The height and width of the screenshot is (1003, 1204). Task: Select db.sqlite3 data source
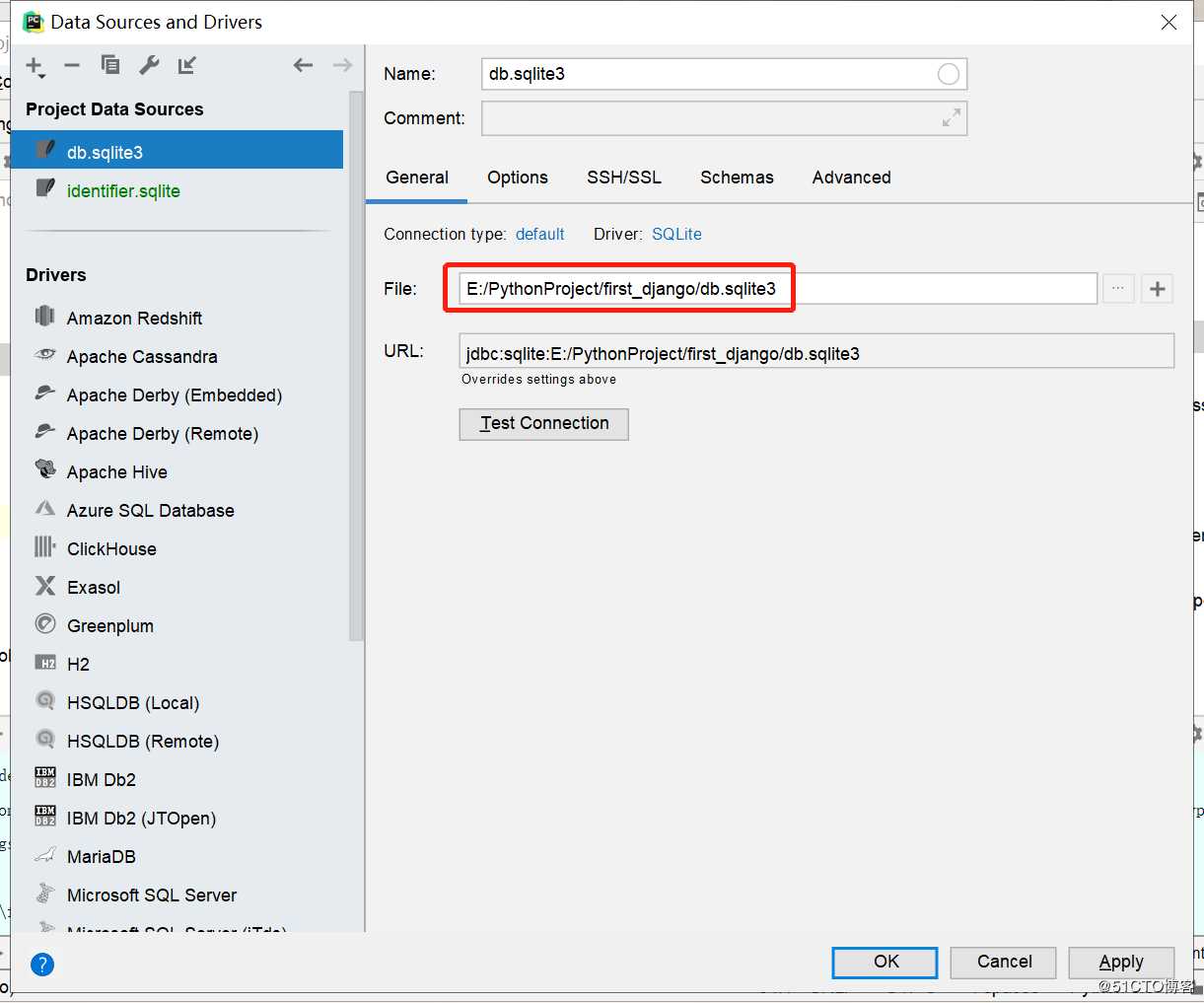pos(177,151)
